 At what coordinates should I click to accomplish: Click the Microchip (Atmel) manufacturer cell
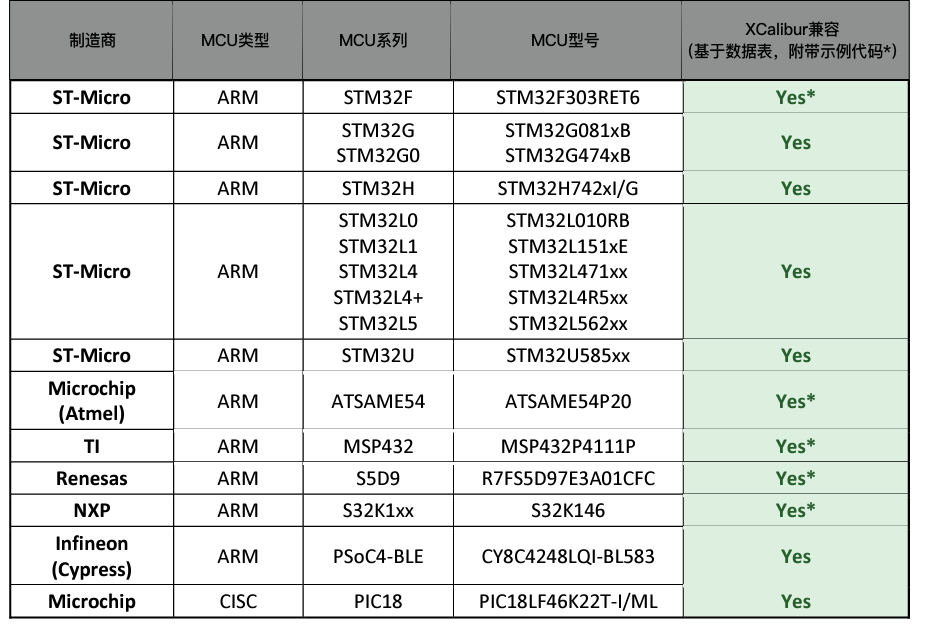click(91, 401)
